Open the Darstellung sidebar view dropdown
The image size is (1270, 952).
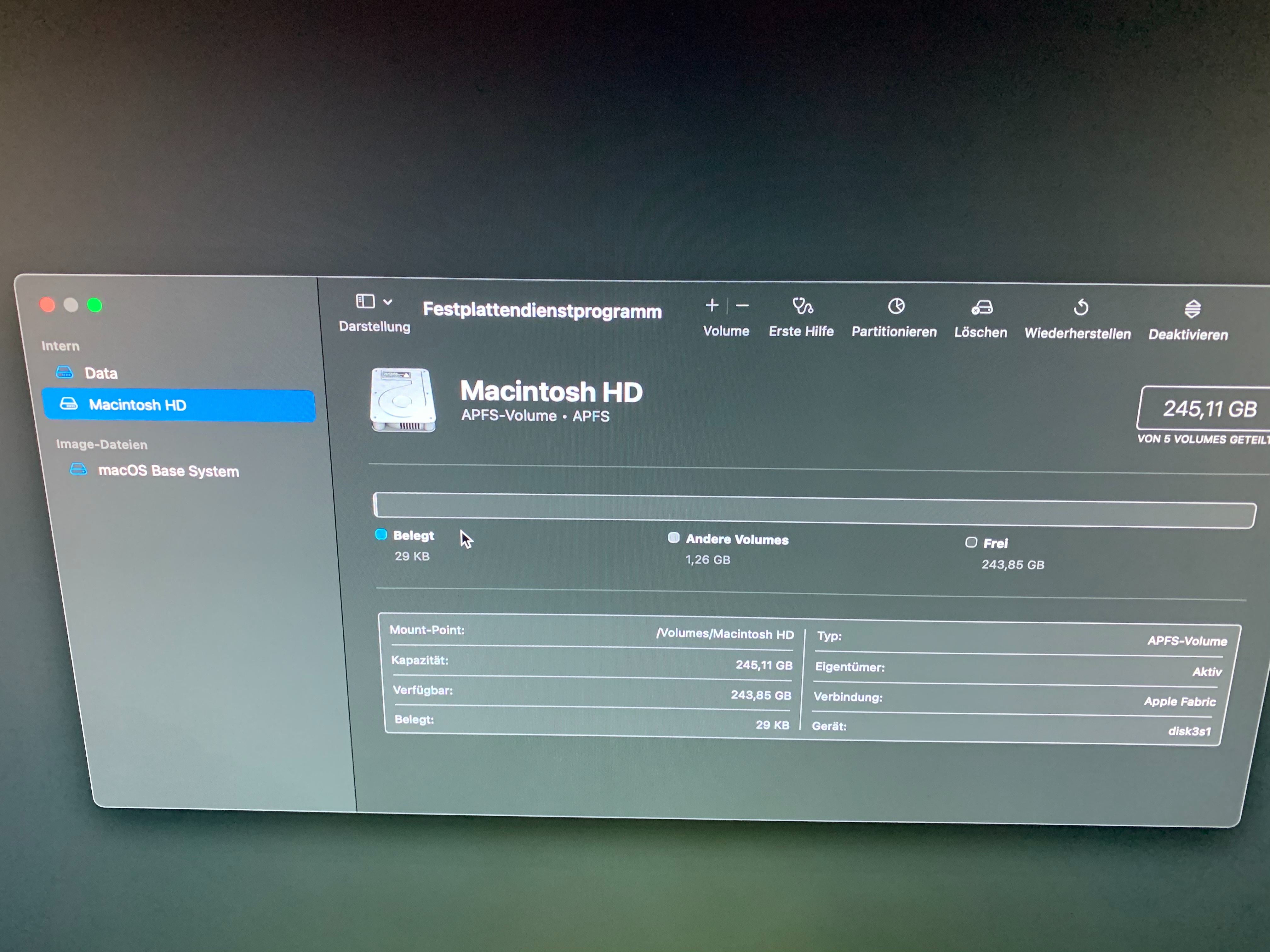point(366,301)
